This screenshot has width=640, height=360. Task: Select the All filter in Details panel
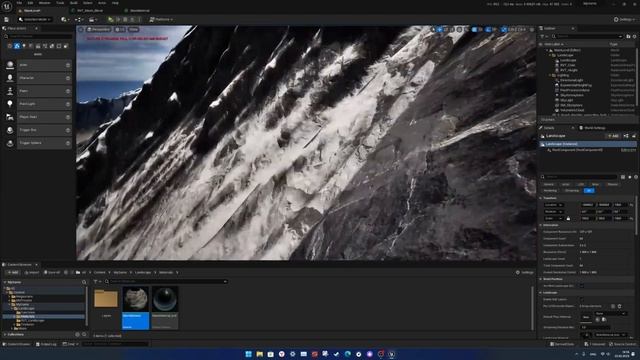(x=589, y=191)
